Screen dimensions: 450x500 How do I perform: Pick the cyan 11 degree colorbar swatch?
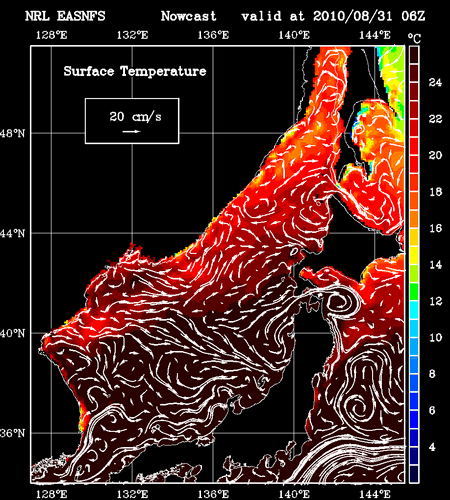tap(414, 310)
